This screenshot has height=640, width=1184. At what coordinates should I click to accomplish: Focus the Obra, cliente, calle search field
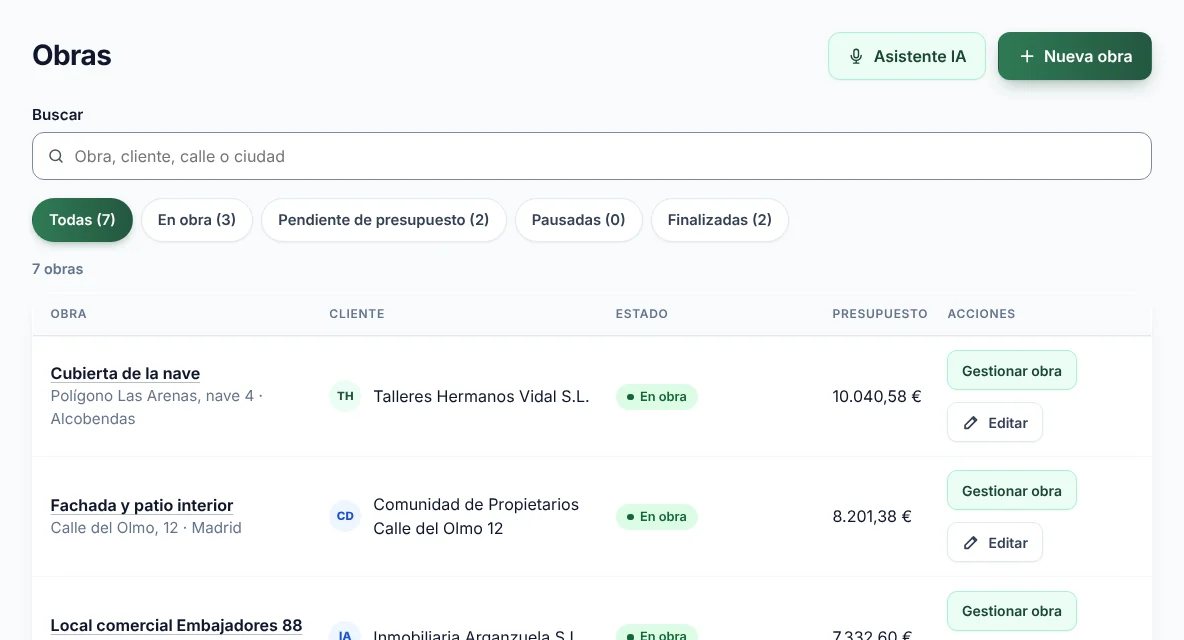[x=591, y=156]
